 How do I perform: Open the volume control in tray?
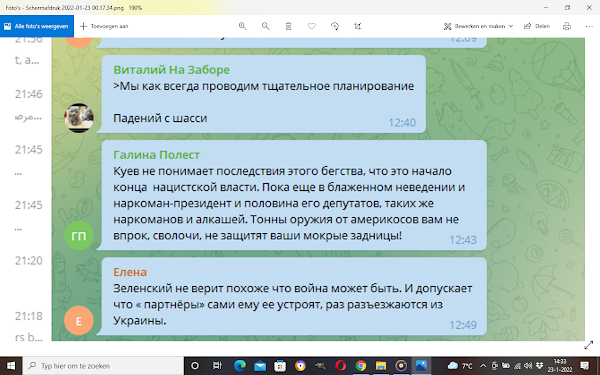click(x=528, y=366)
